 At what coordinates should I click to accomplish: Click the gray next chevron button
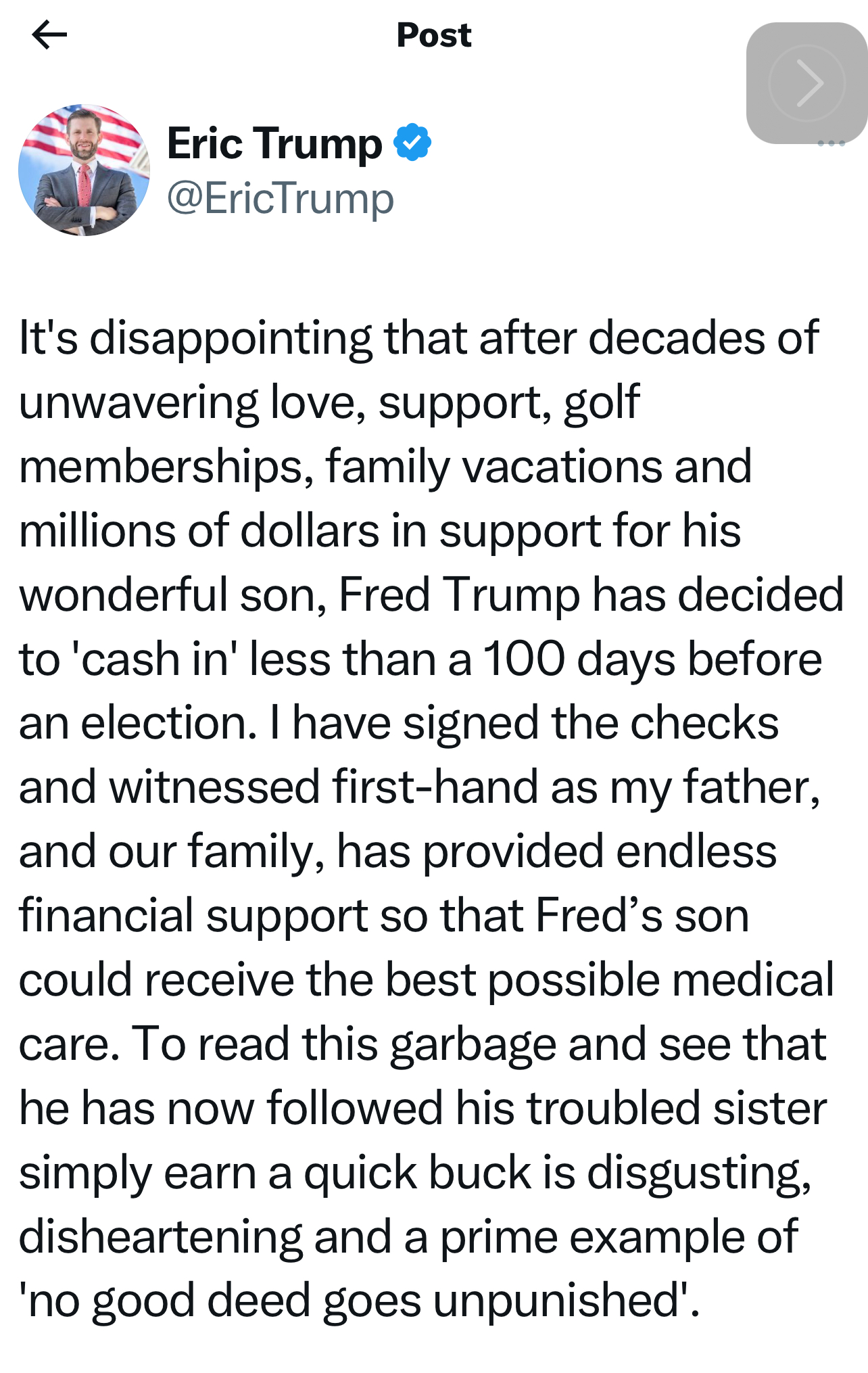point(807,83)
